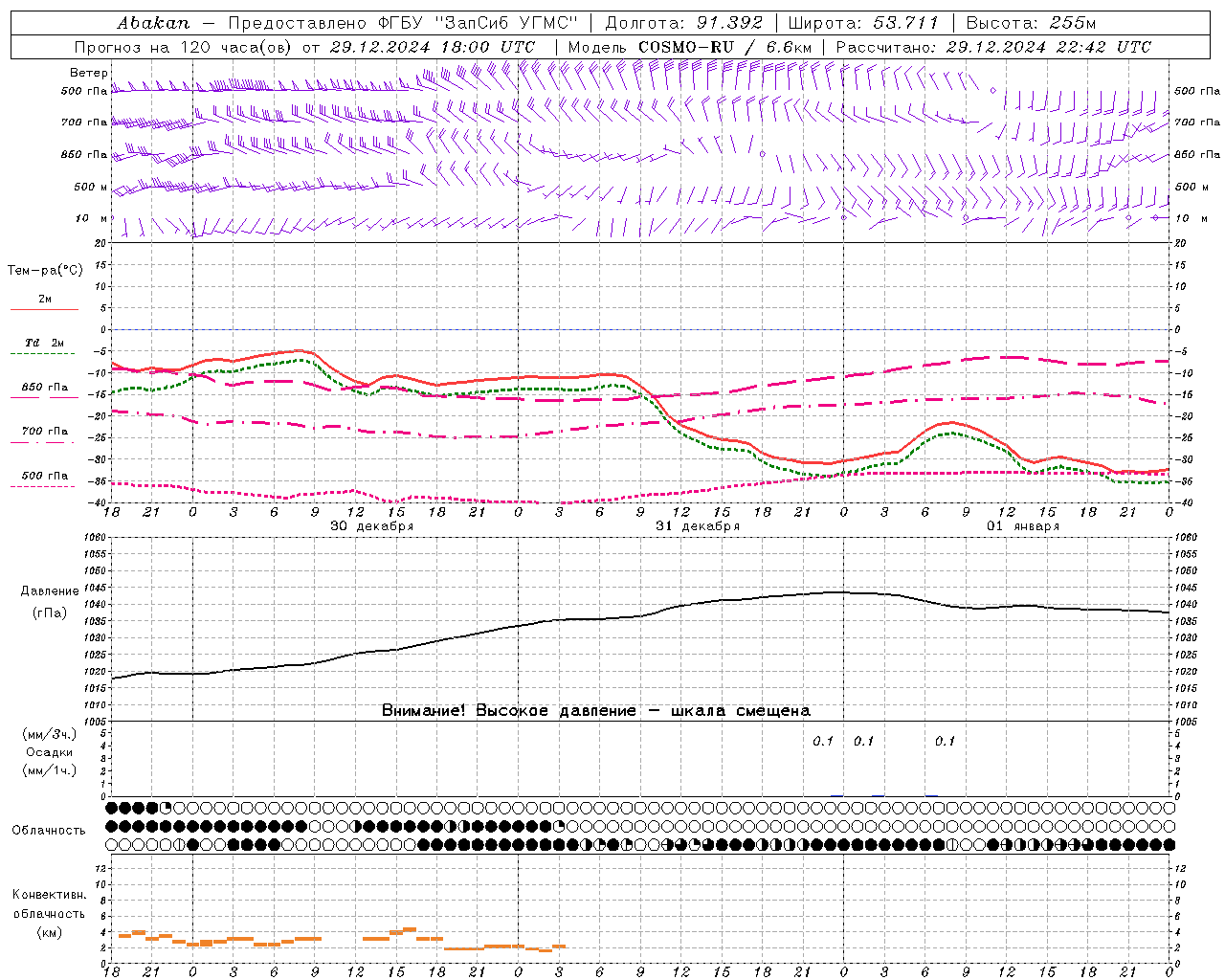The height and width of the screenshot is (980, 1225).
Task: Click the "Осадки" precipitation label
Action: tap(50, 753)
